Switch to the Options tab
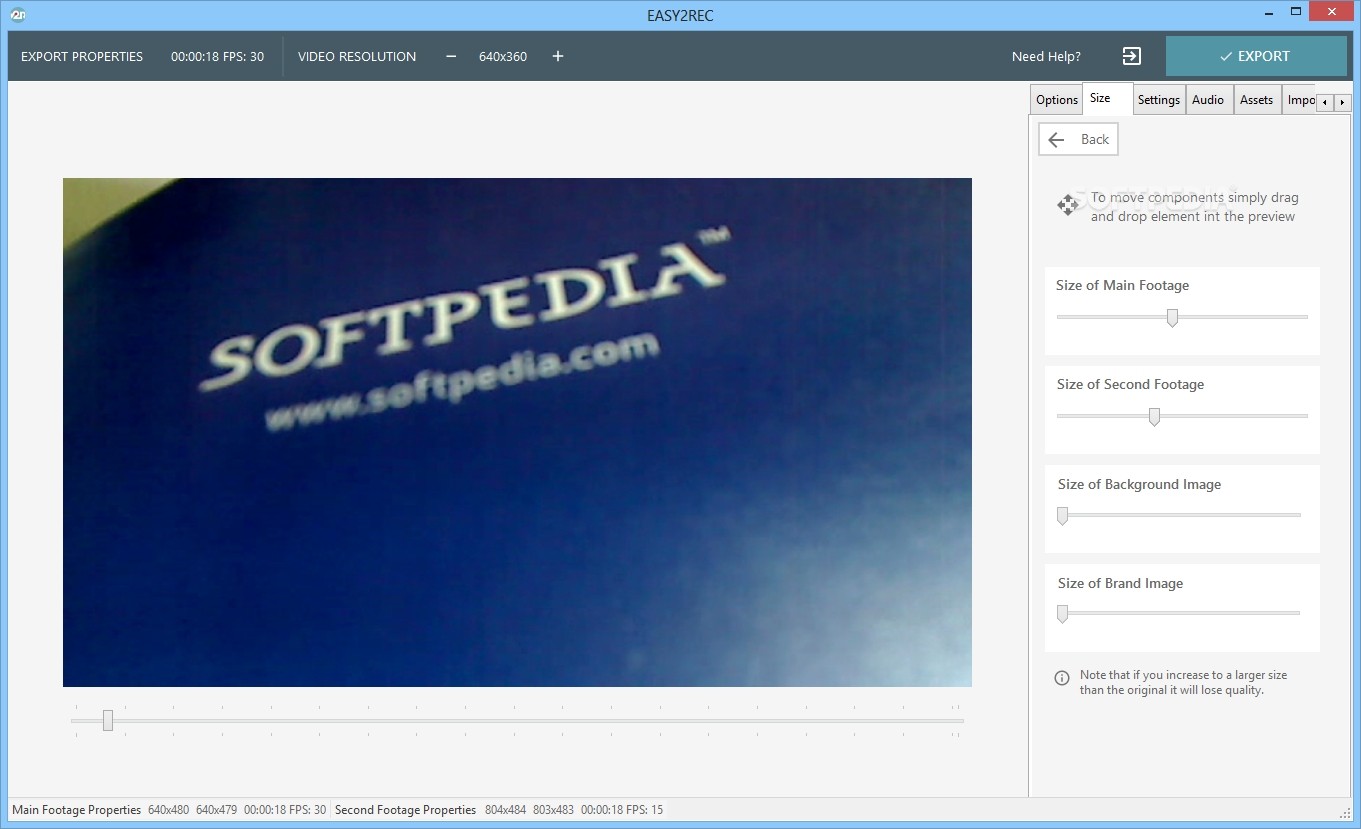The width and height of the screenshot is (1361, 829). pos(1057,99)
